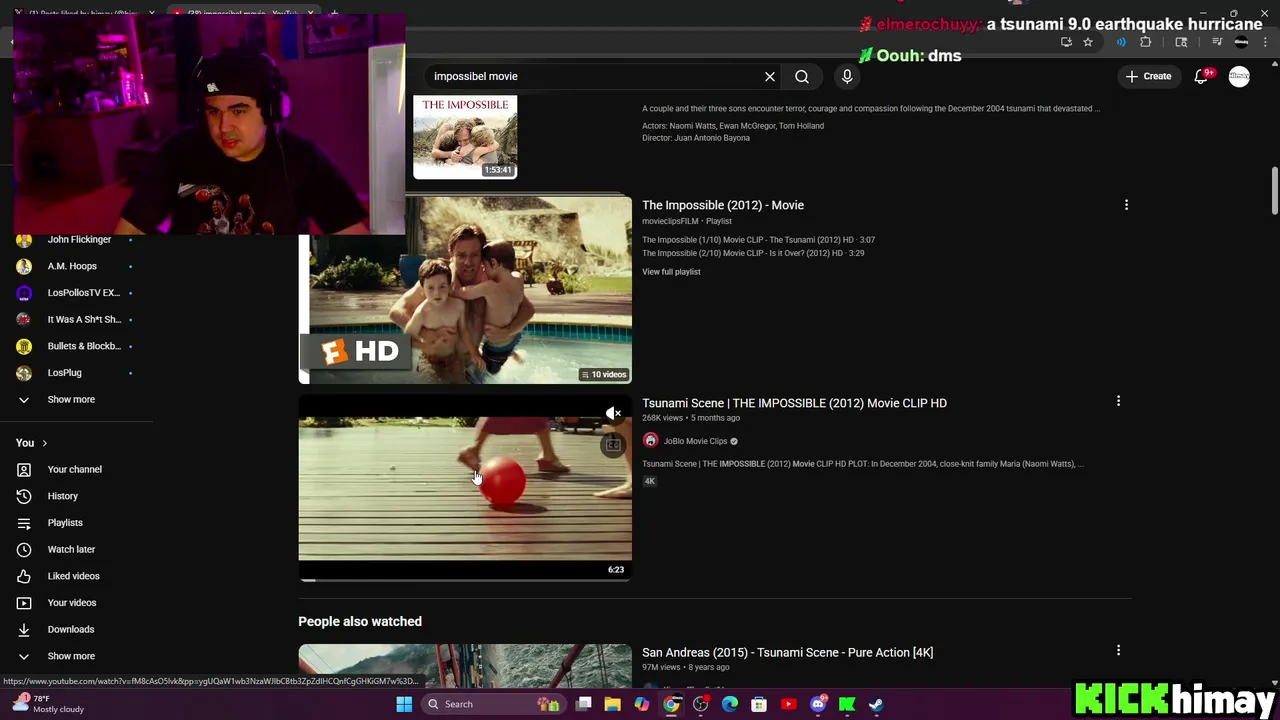The height and width of the screenshot is (720, 1280).
Task: Open the Your channel menu item
Action: click(x=74, y=469)
